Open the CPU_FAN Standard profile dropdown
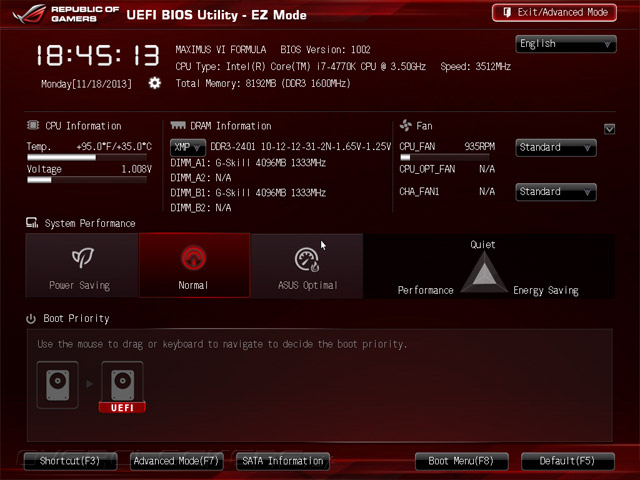Image resolution: width=640 pixels, height=480 pixels. (x=556, y=147)
